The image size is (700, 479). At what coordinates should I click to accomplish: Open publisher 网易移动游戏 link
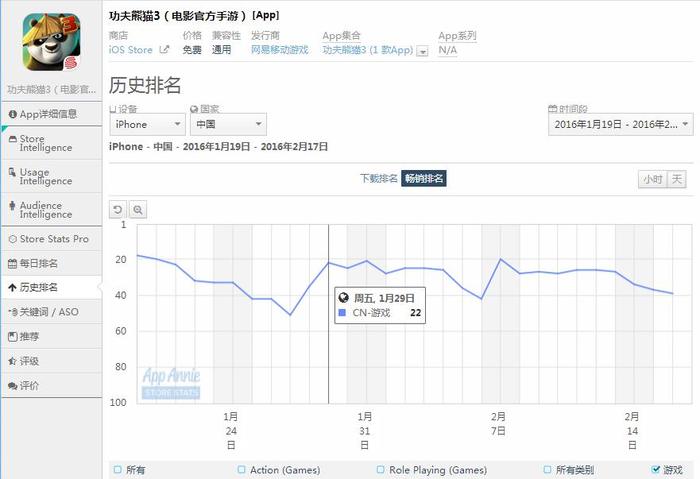pos(279,50)
